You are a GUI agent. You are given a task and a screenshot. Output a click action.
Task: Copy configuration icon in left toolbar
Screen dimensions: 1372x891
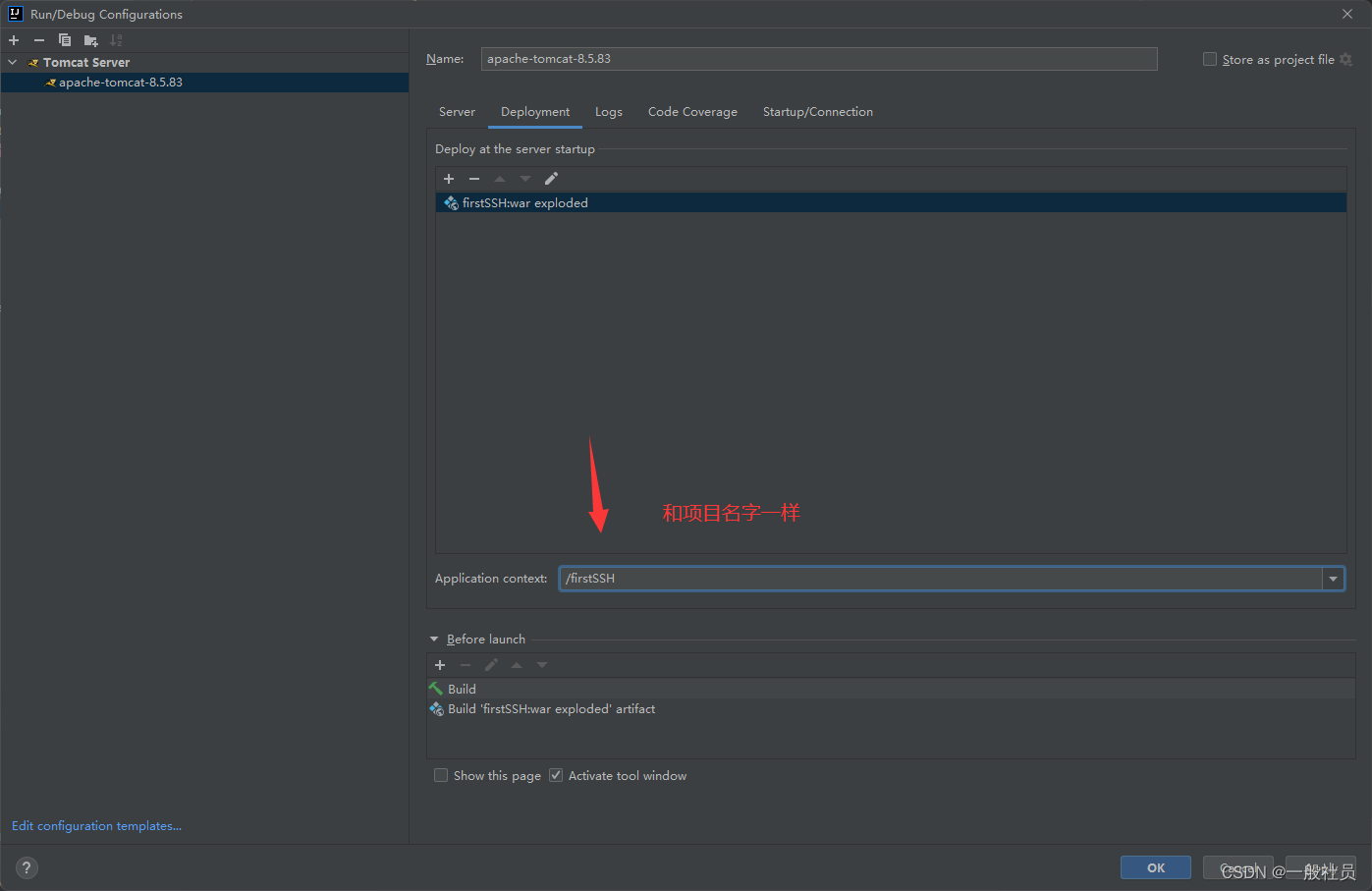[x=65, y=40]
